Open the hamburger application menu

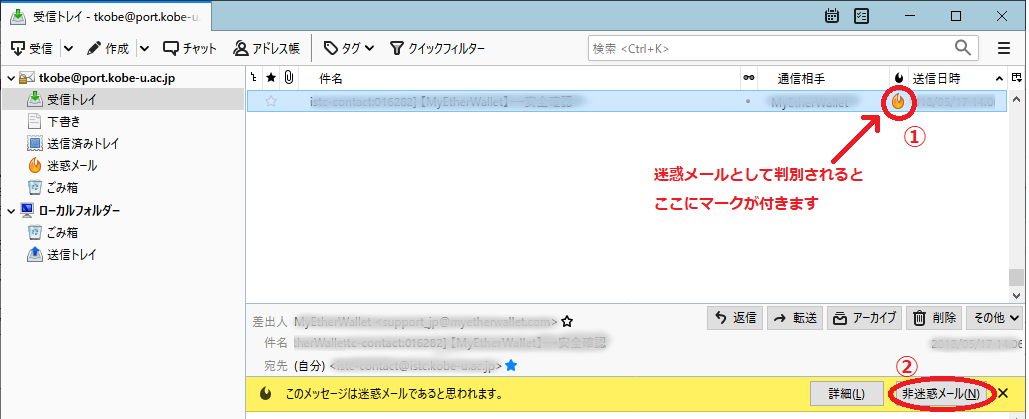pos(1004,47)
